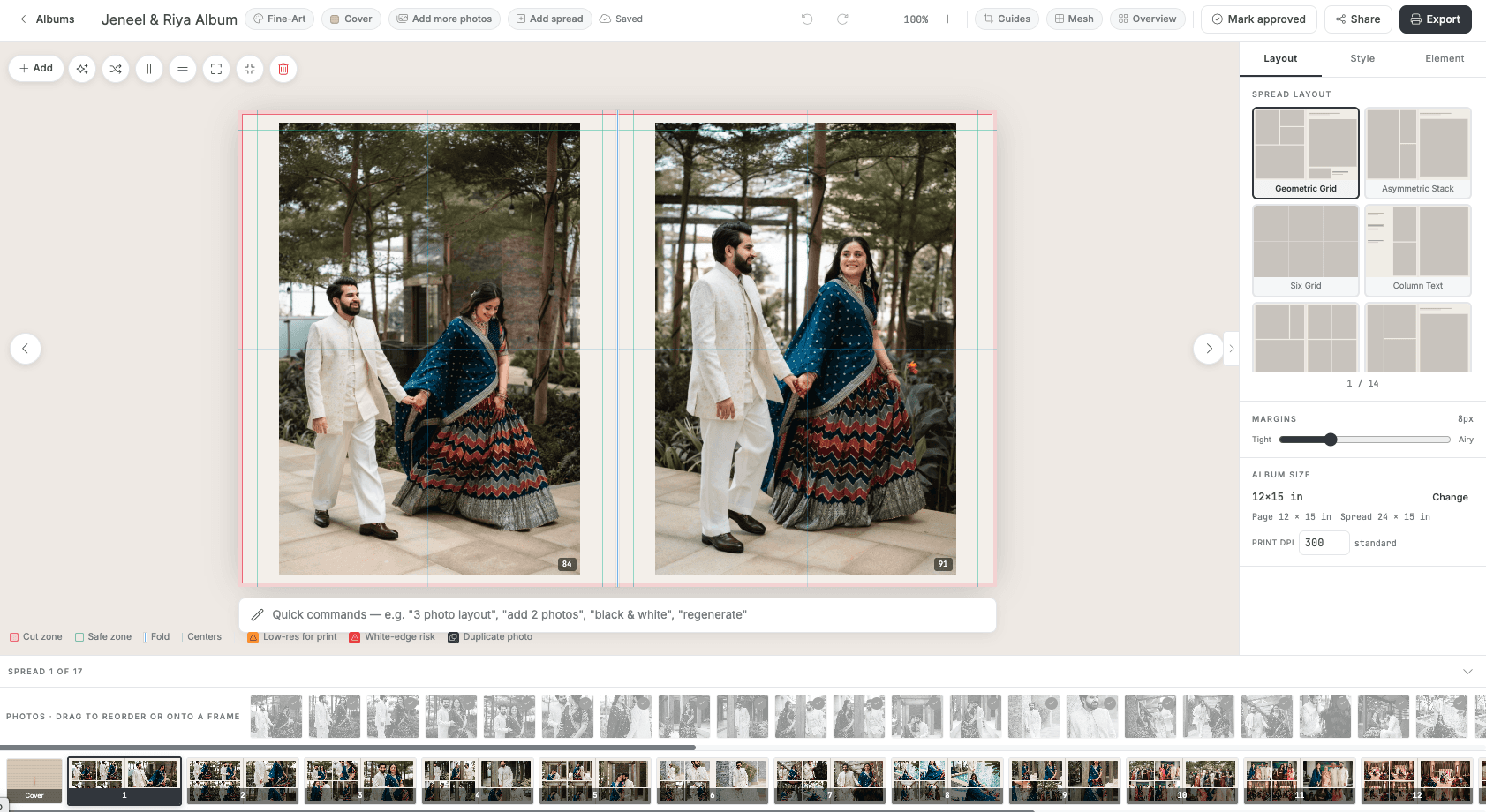Go to the next spread arrow
The height and width of the screenshot is (812, 1486).
[1209, 349]
